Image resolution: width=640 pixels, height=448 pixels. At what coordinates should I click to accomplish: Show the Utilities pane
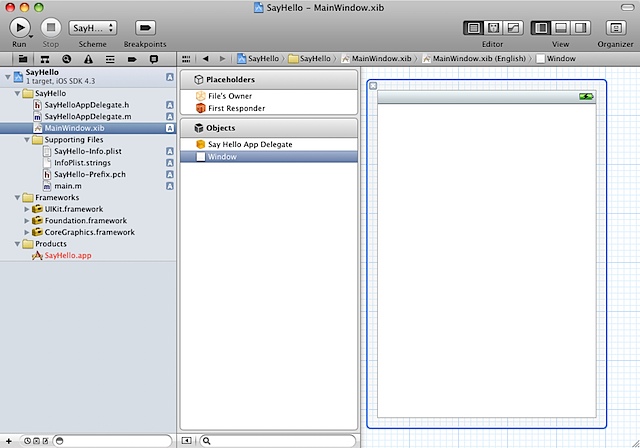coord(578,28)
